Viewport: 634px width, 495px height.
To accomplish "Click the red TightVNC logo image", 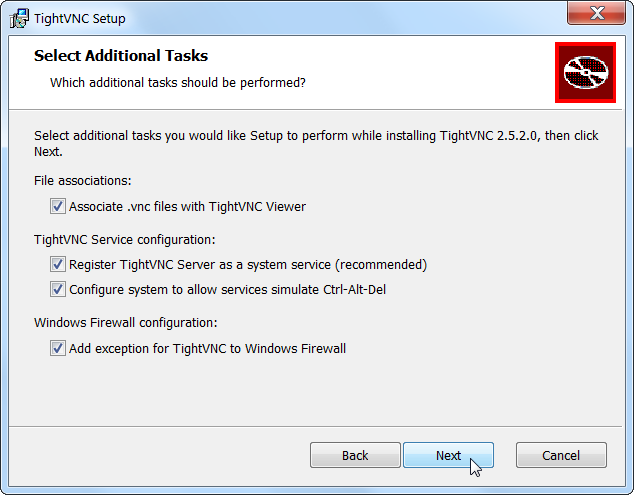I will pyautogui.click(x=585, y=72).
